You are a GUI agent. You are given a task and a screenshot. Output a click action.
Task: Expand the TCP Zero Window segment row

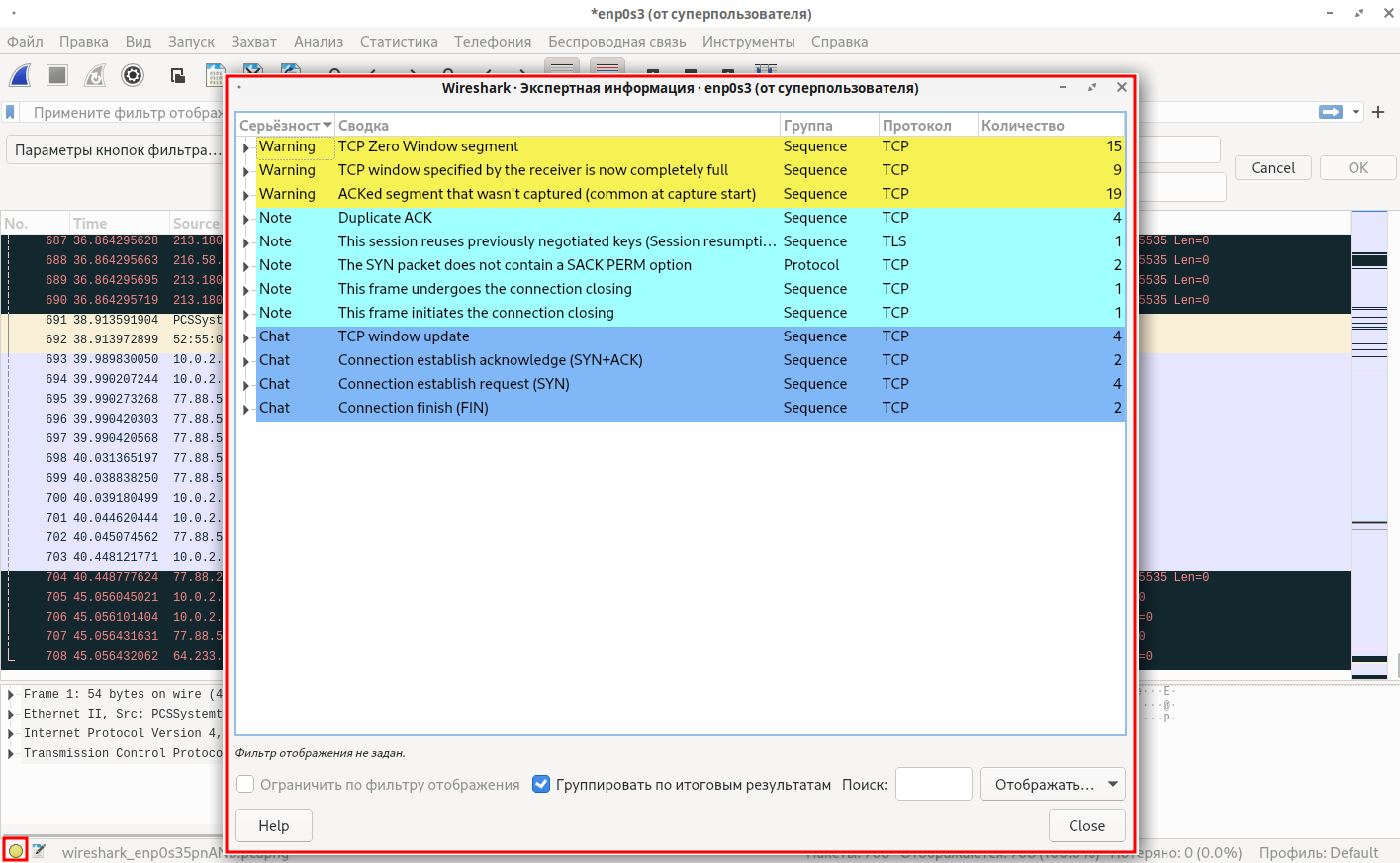pyautogui.click(x=245, y=147)
